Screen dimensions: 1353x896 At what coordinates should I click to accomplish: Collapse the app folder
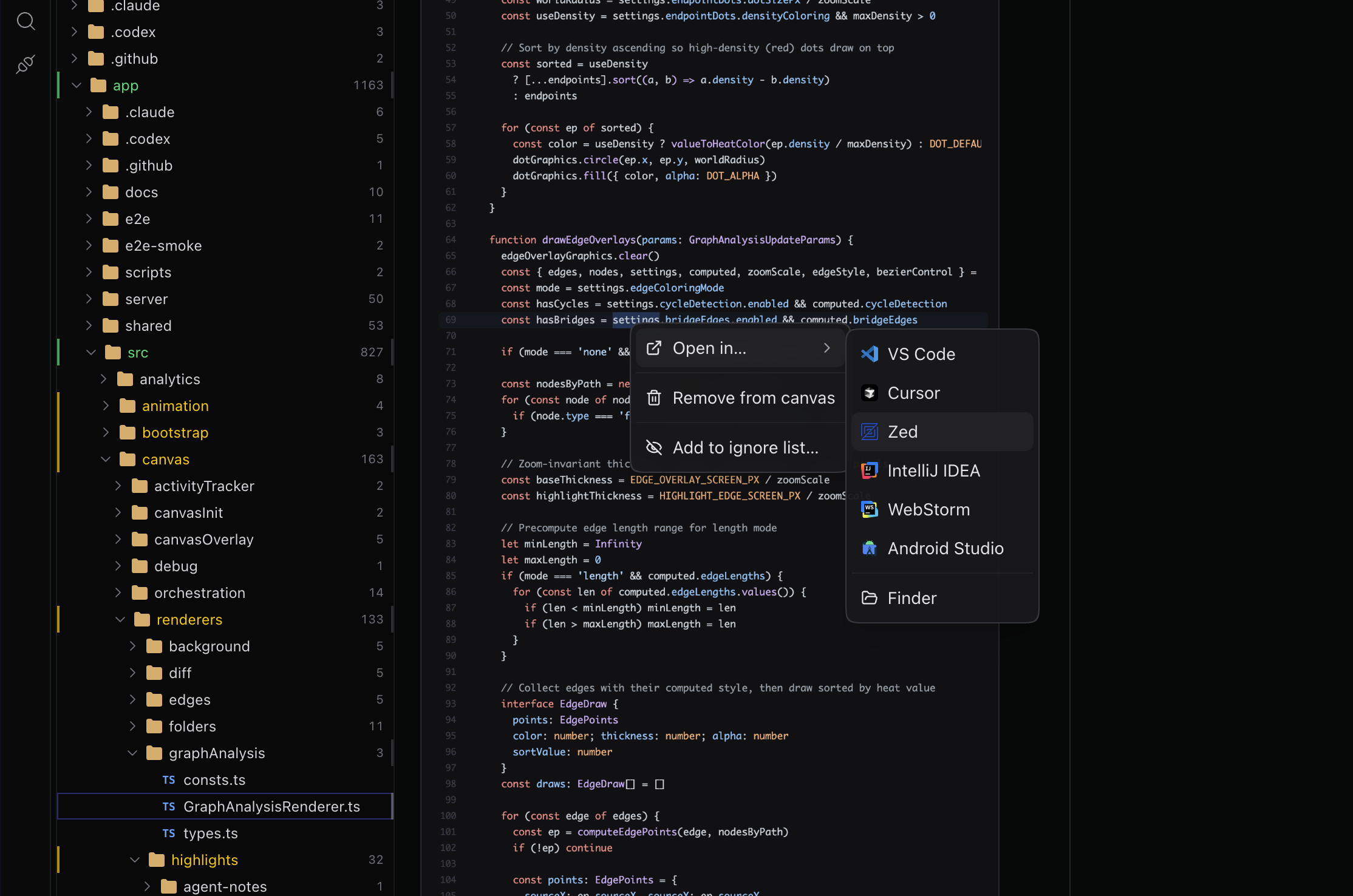click(x=77, y=86)
